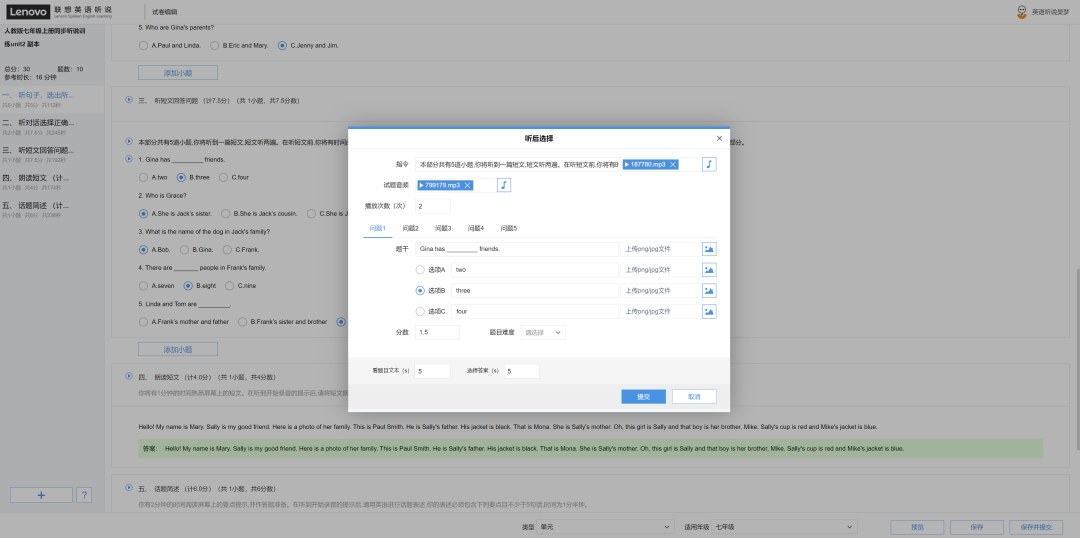
Task: Choose the 选项C radio button
Action: (420, 312)
